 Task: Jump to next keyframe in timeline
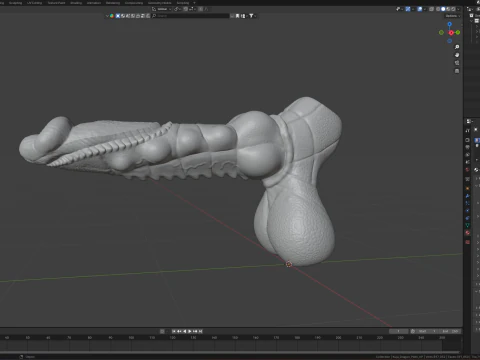(x=195, y=331)
